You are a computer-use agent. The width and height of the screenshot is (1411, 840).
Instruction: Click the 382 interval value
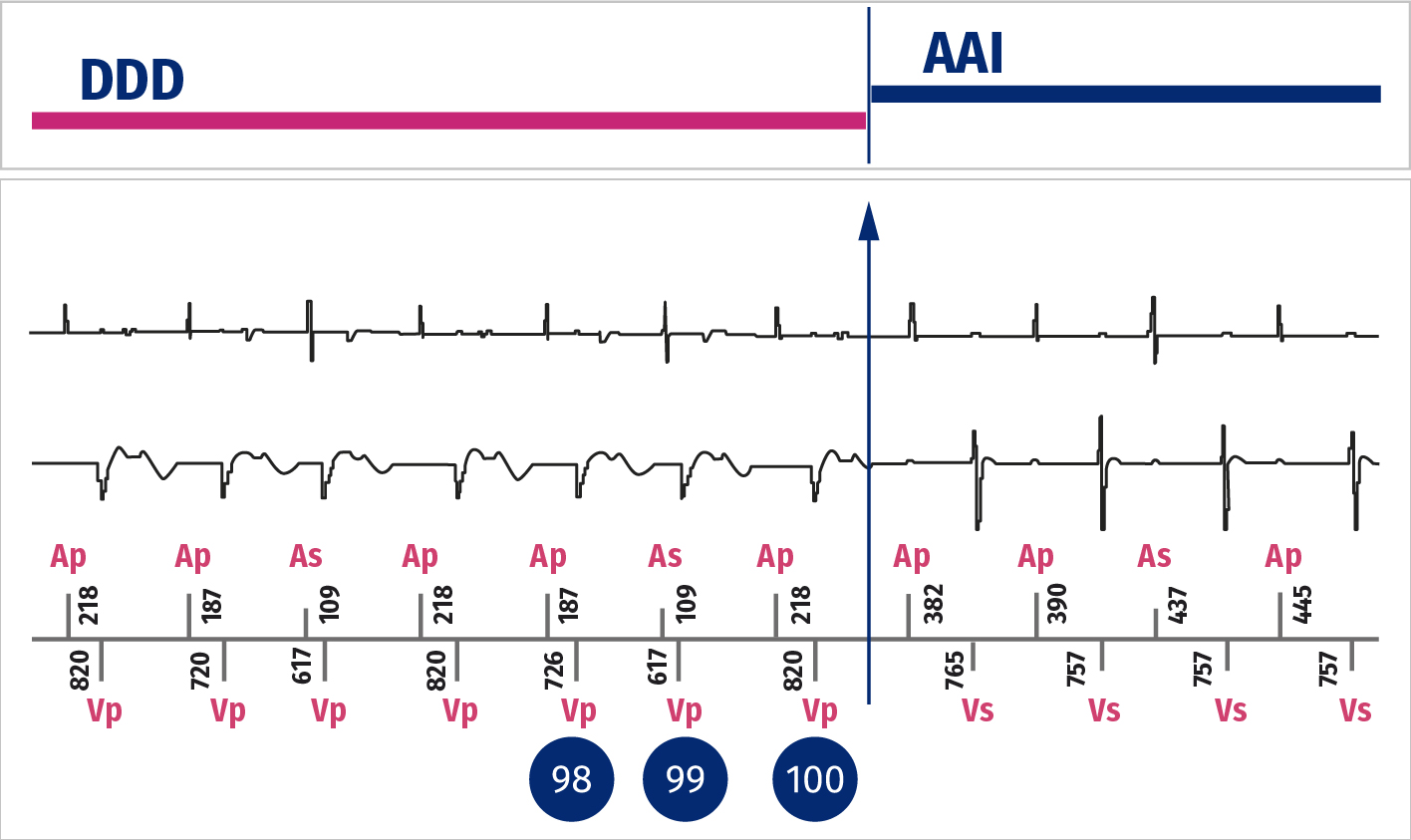pyautogui.click(x=934, y=605)
